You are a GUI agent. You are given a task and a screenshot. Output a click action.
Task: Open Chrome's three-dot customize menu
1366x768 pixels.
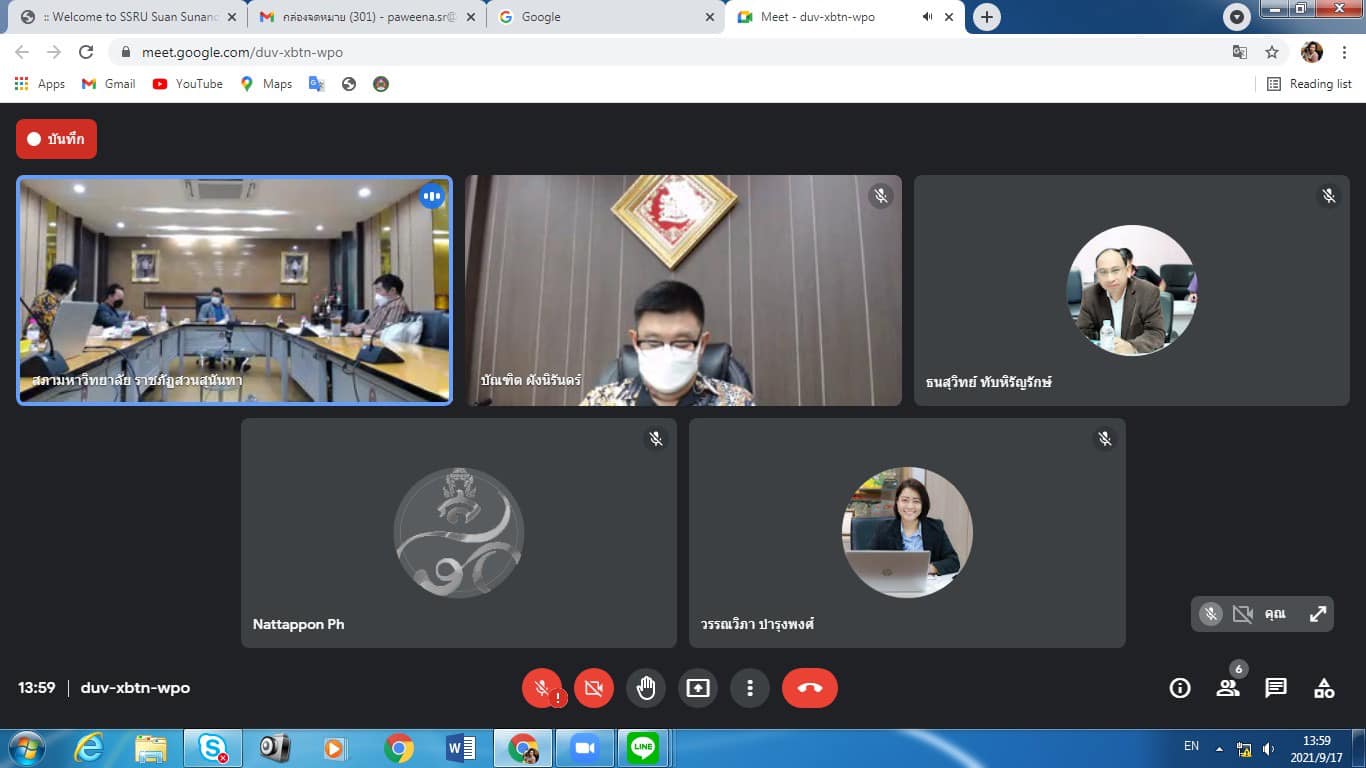(x=1344, y=52)
